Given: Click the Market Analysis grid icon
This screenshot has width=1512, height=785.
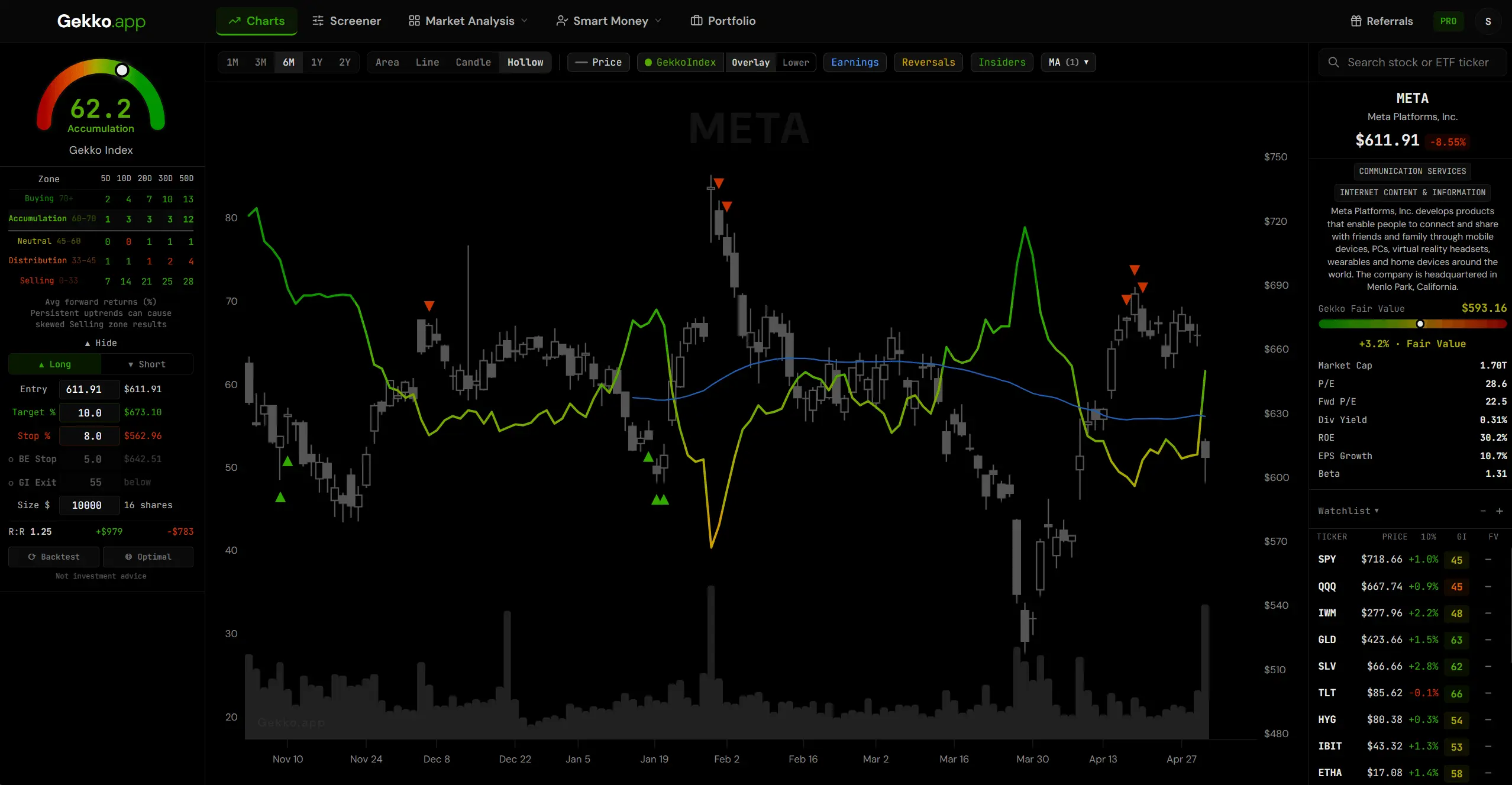Looking at the screenshot, I should pos(414,21).
